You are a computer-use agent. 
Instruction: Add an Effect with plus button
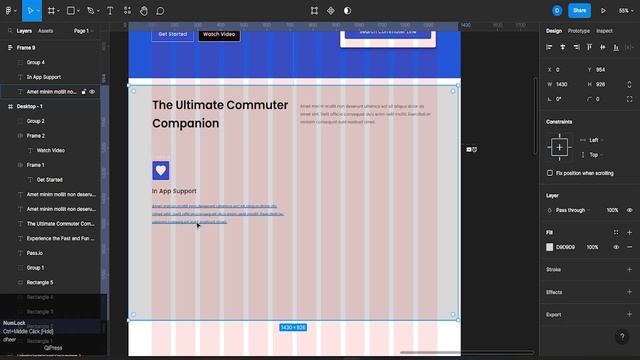point(629,292)
